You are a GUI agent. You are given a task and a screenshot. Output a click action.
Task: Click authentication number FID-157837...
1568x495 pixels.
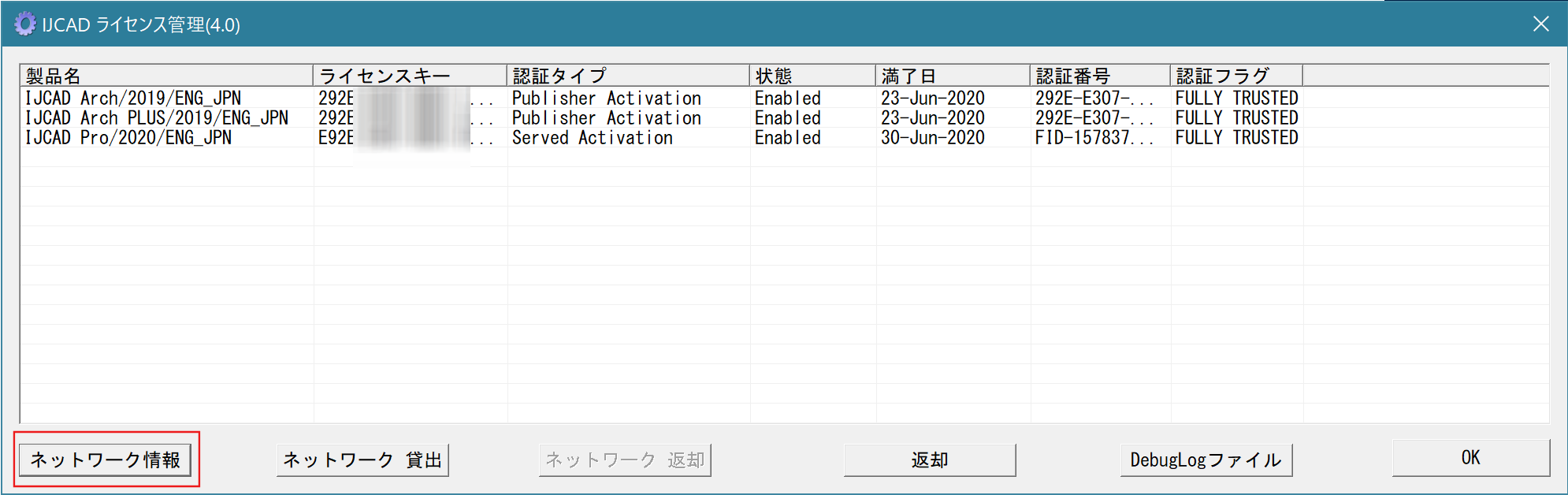pyautogui.click(x=1094, y=137)
